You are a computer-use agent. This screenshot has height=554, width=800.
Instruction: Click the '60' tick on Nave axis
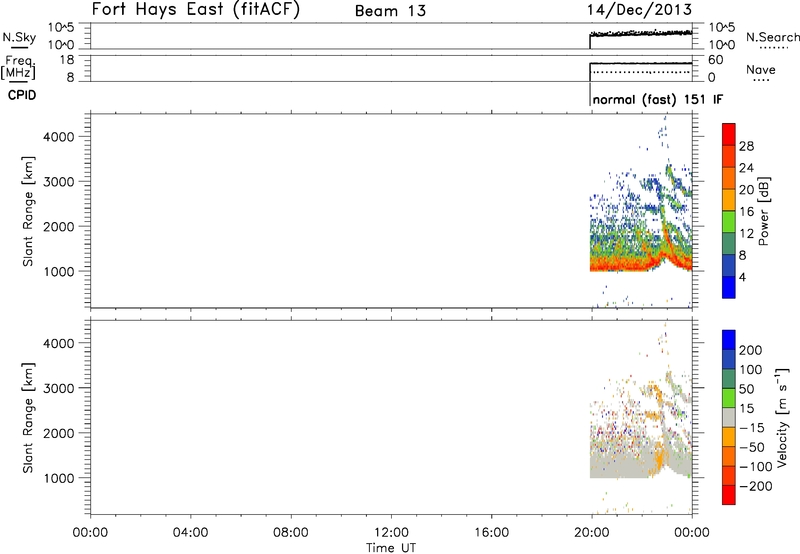pos(715,60)
